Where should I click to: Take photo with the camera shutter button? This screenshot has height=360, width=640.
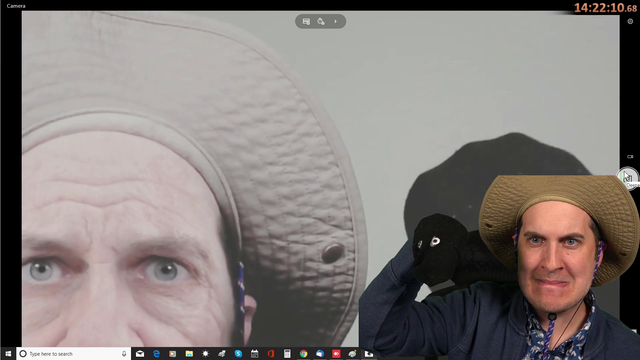point(628,177)
